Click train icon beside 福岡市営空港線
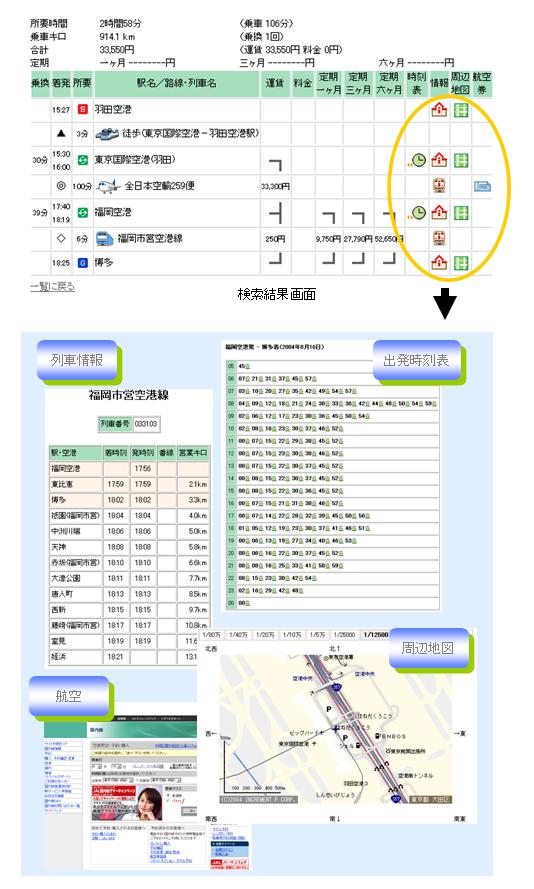 pyautogui.click(x=104, y=239)
